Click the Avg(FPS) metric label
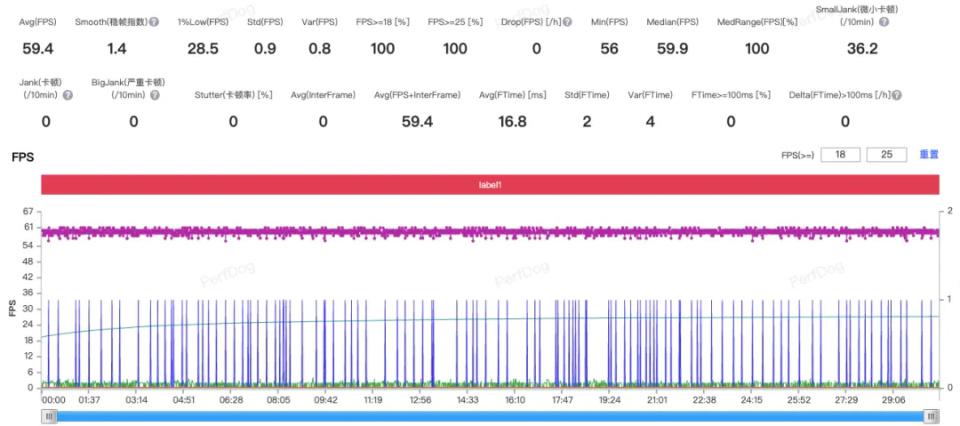Screen dimensions: 960x426 [x=39, y=22]
